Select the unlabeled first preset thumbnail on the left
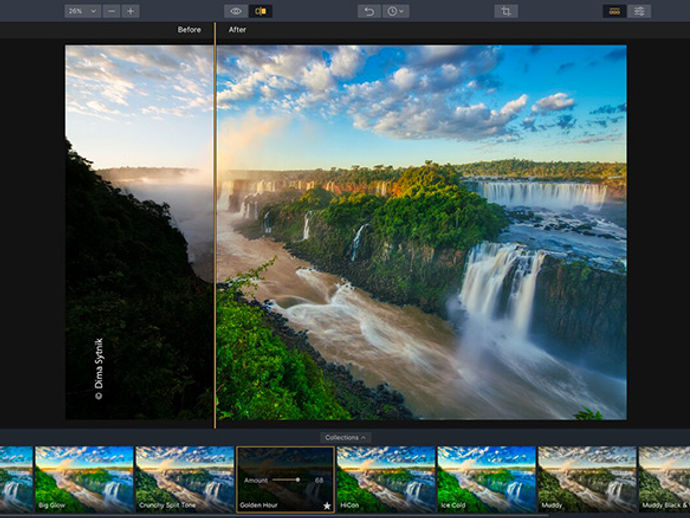The height and width of the screenshot is (518, 690). (16, 479)
